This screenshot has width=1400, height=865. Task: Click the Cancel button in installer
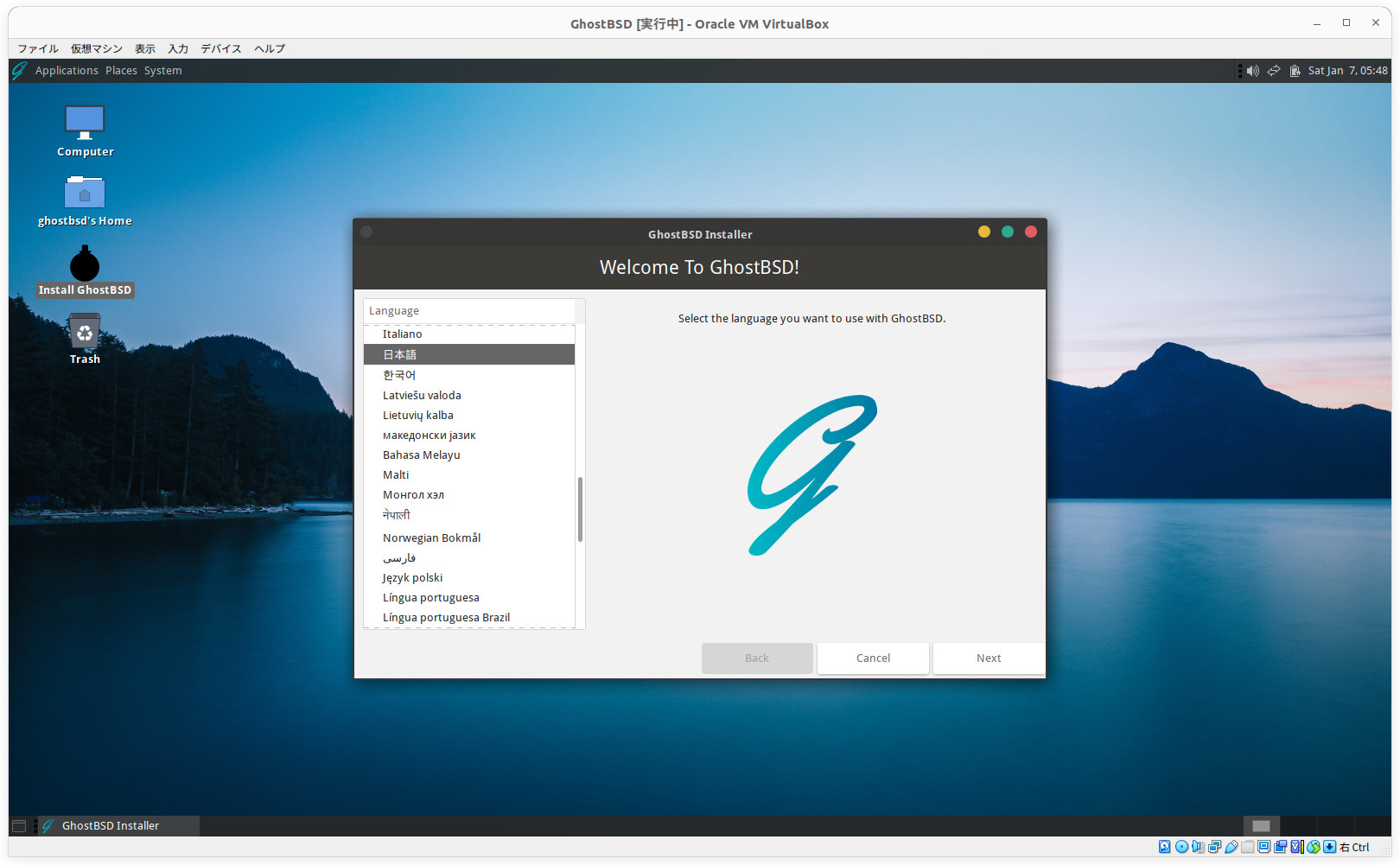(873, 658)
